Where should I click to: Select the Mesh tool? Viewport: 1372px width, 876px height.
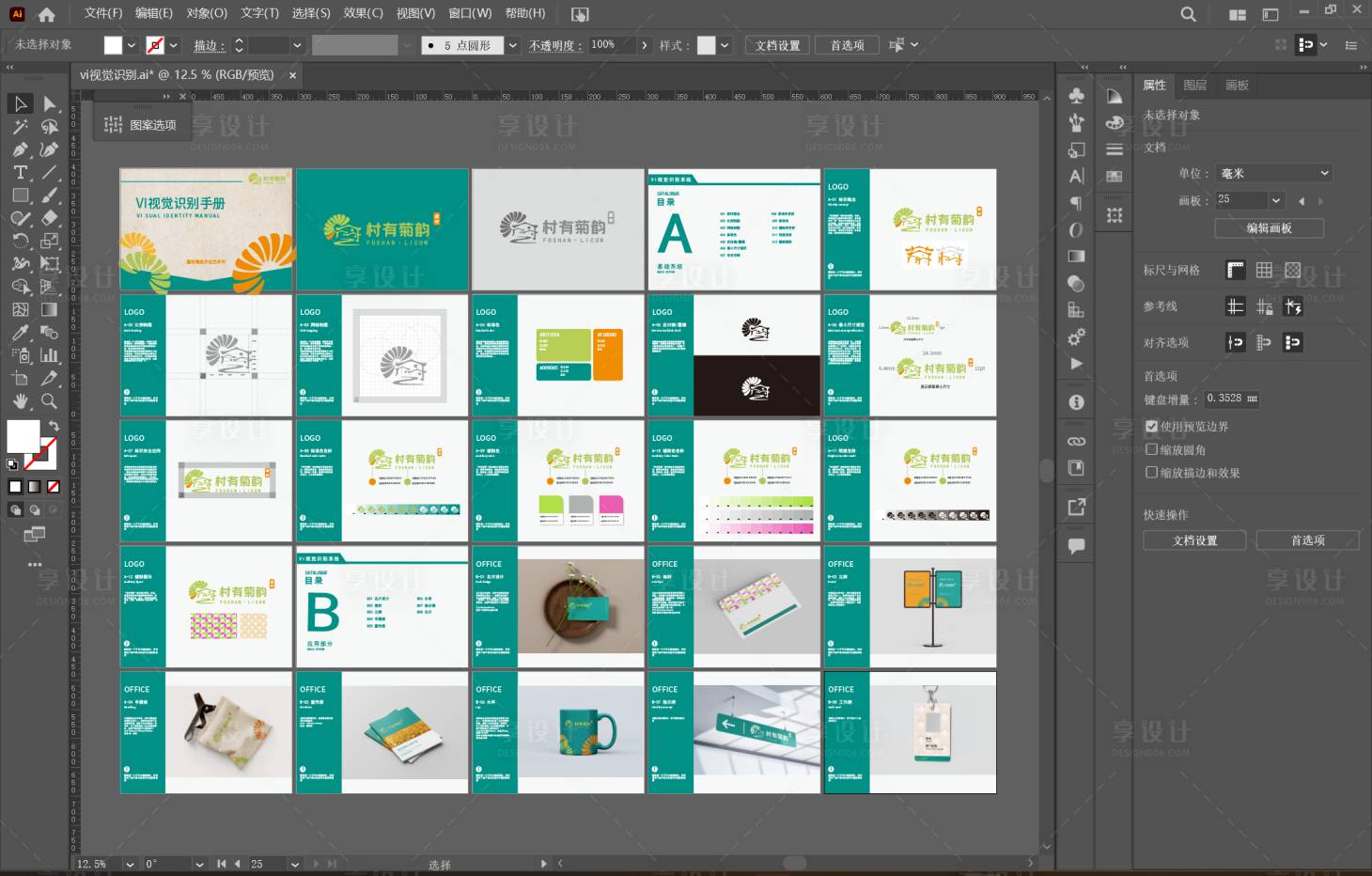click(x=20, y=309)
